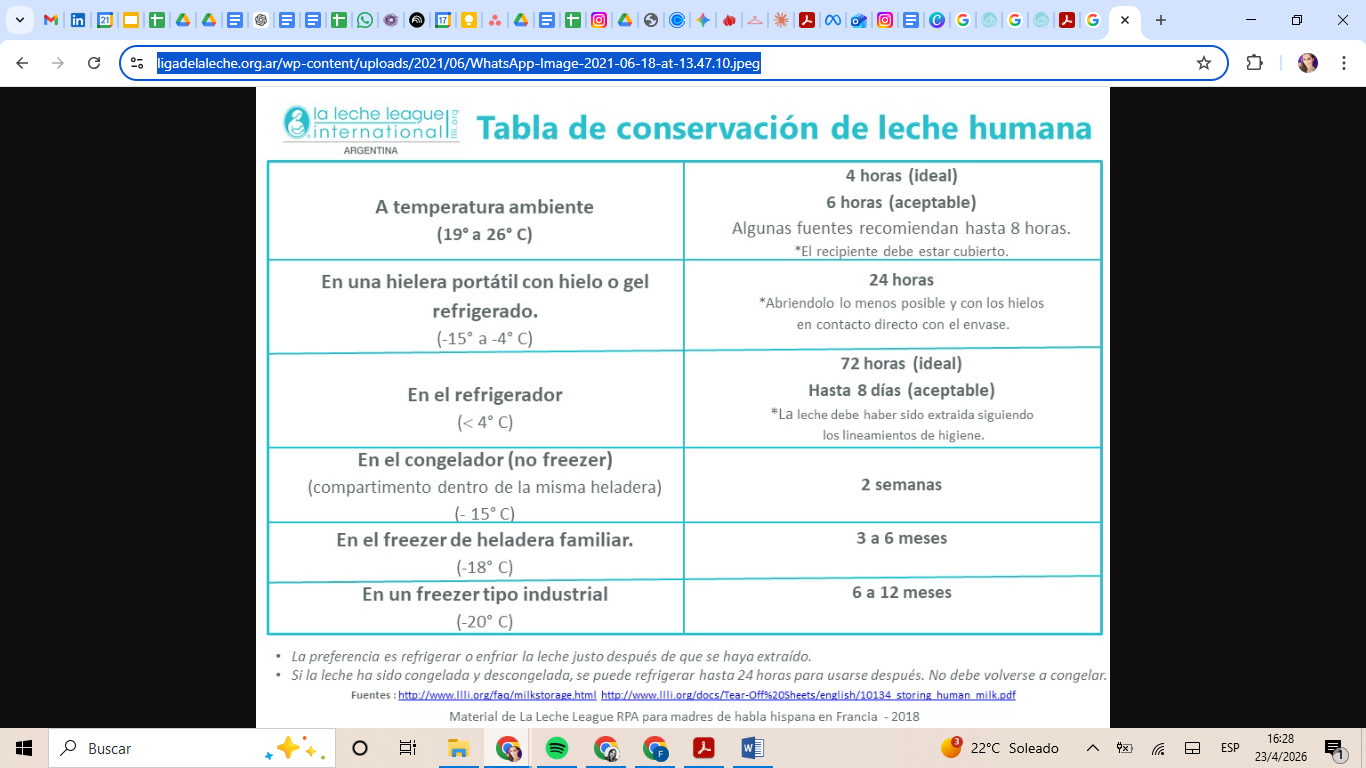Close the current browser tab

(1125, 20)
